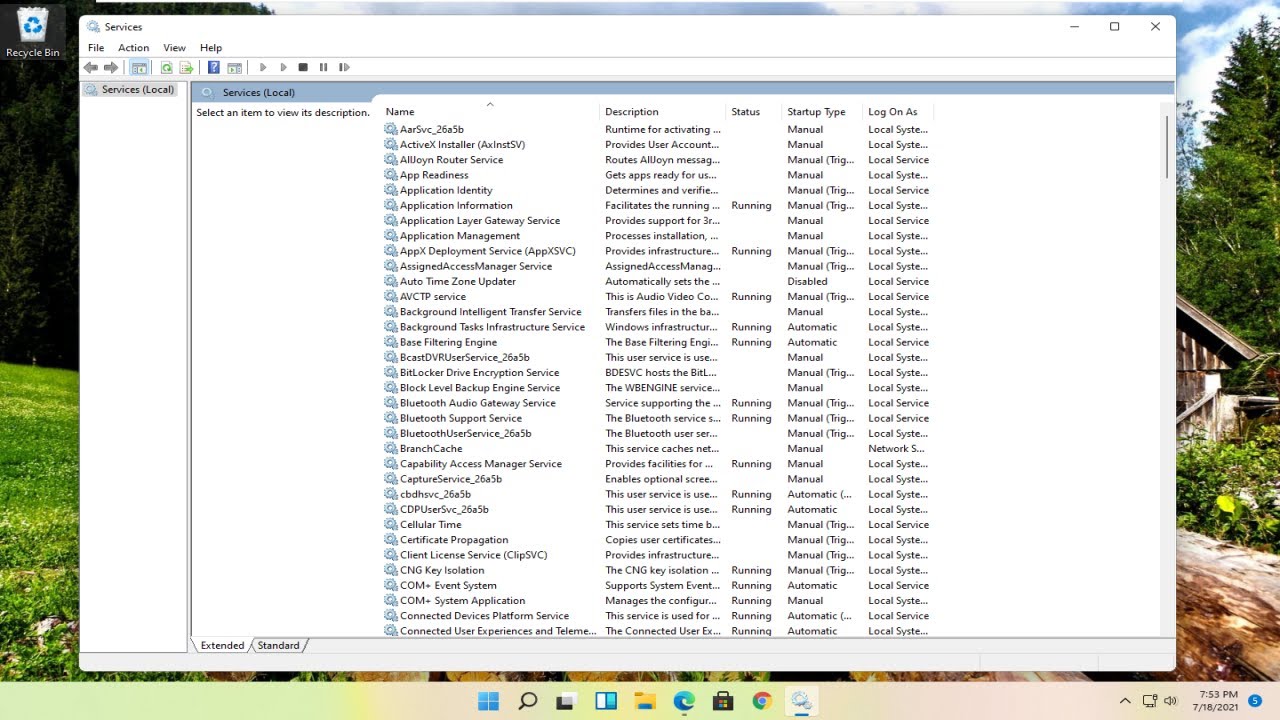Open File Explorer from the taskbar
Image resolution: width=1280 pixels, height=720 pixels.
coord(645,701)
